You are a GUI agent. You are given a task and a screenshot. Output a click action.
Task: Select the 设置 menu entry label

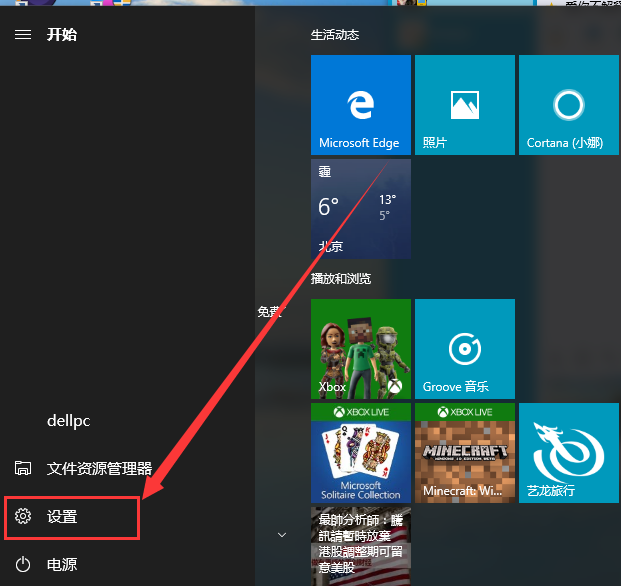(62, 517)
